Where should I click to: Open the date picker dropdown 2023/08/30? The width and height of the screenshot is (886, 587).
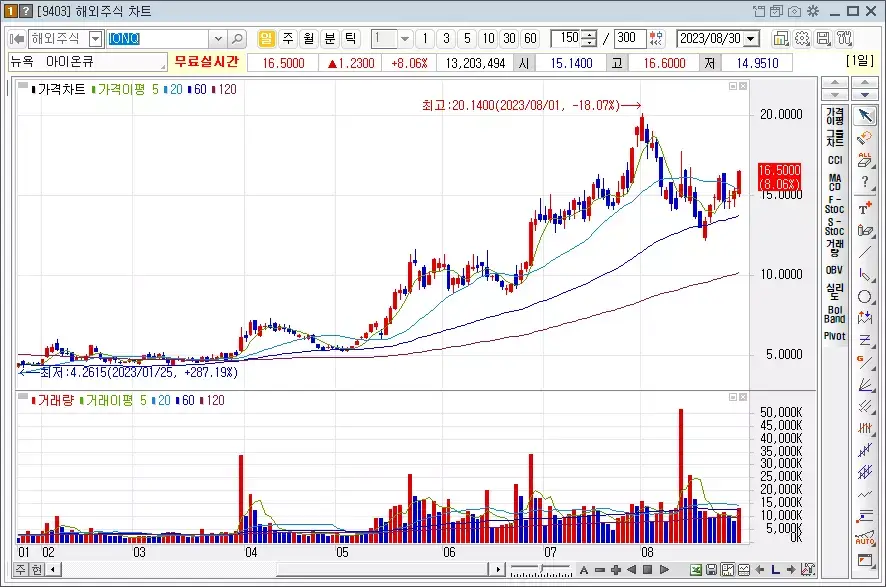pyautogui.click(x=751, y=39)
